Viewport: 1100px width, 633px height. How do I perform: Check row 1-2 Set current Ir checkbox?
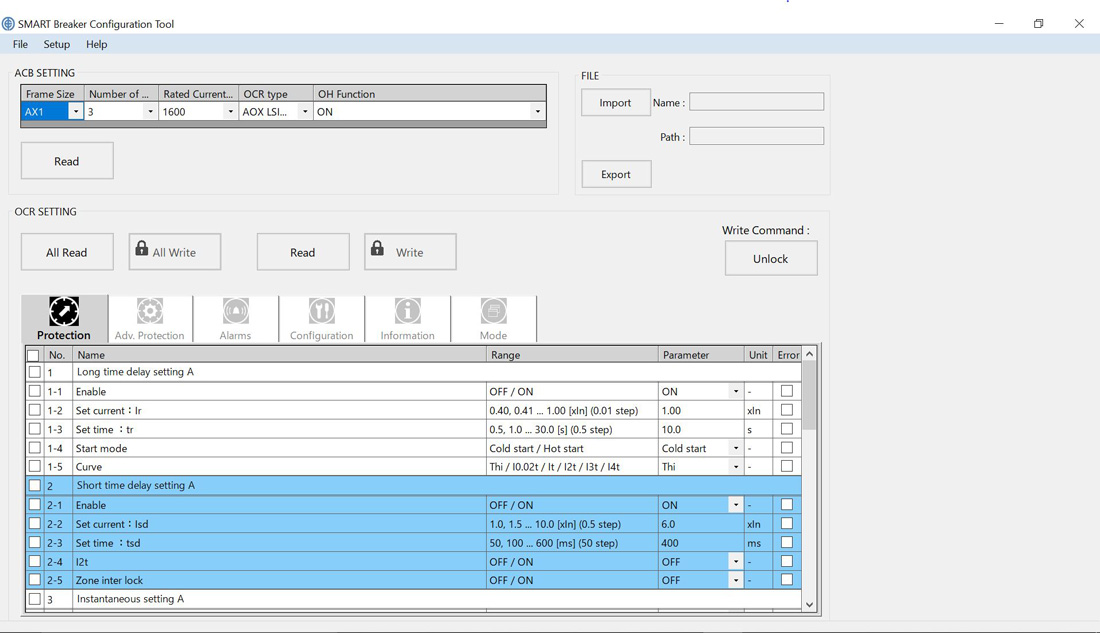point(34,410)
